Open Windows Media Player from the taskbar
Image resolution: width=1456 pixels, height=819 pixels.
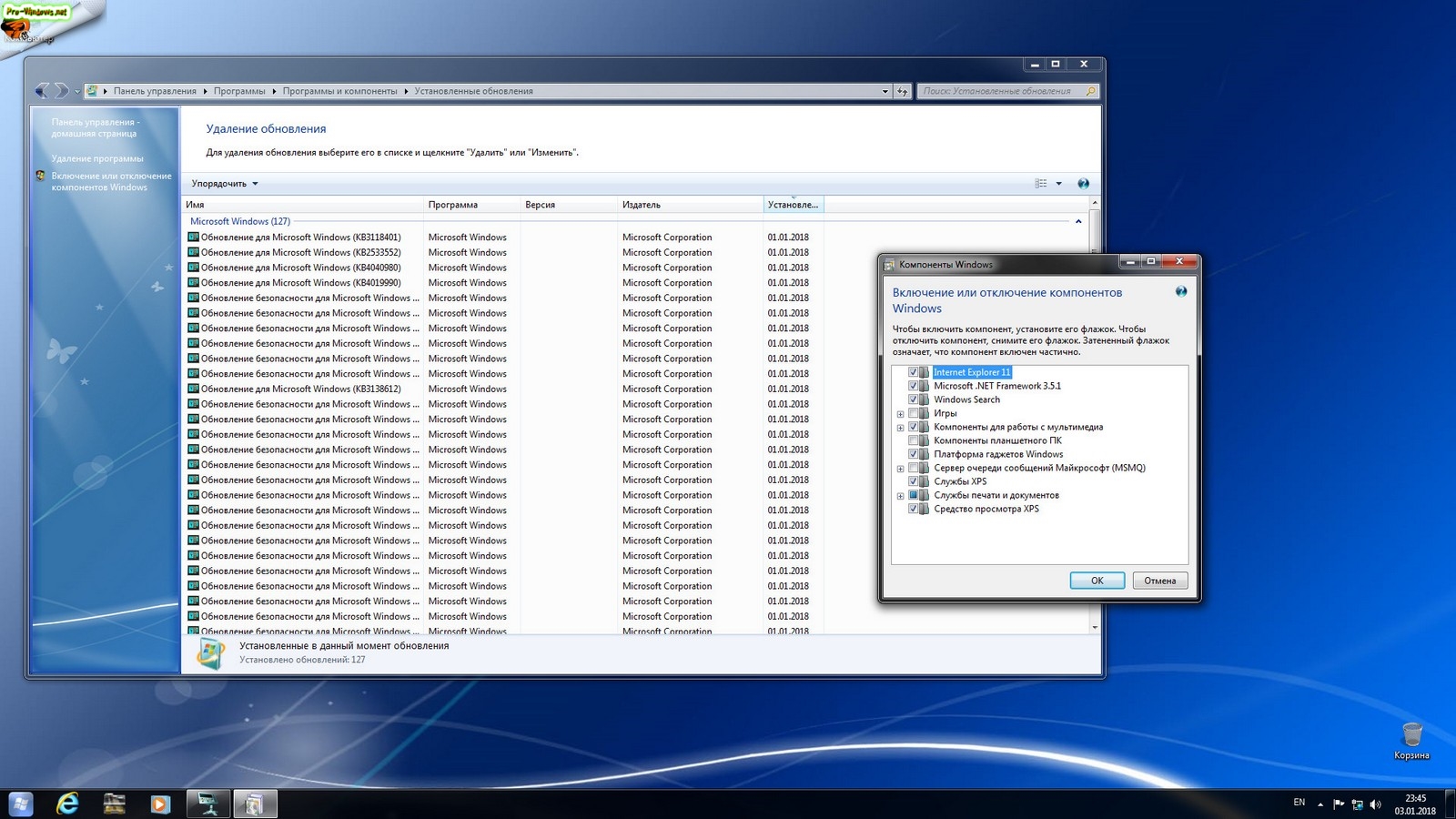pyautogui.click(x=160, y=804)
